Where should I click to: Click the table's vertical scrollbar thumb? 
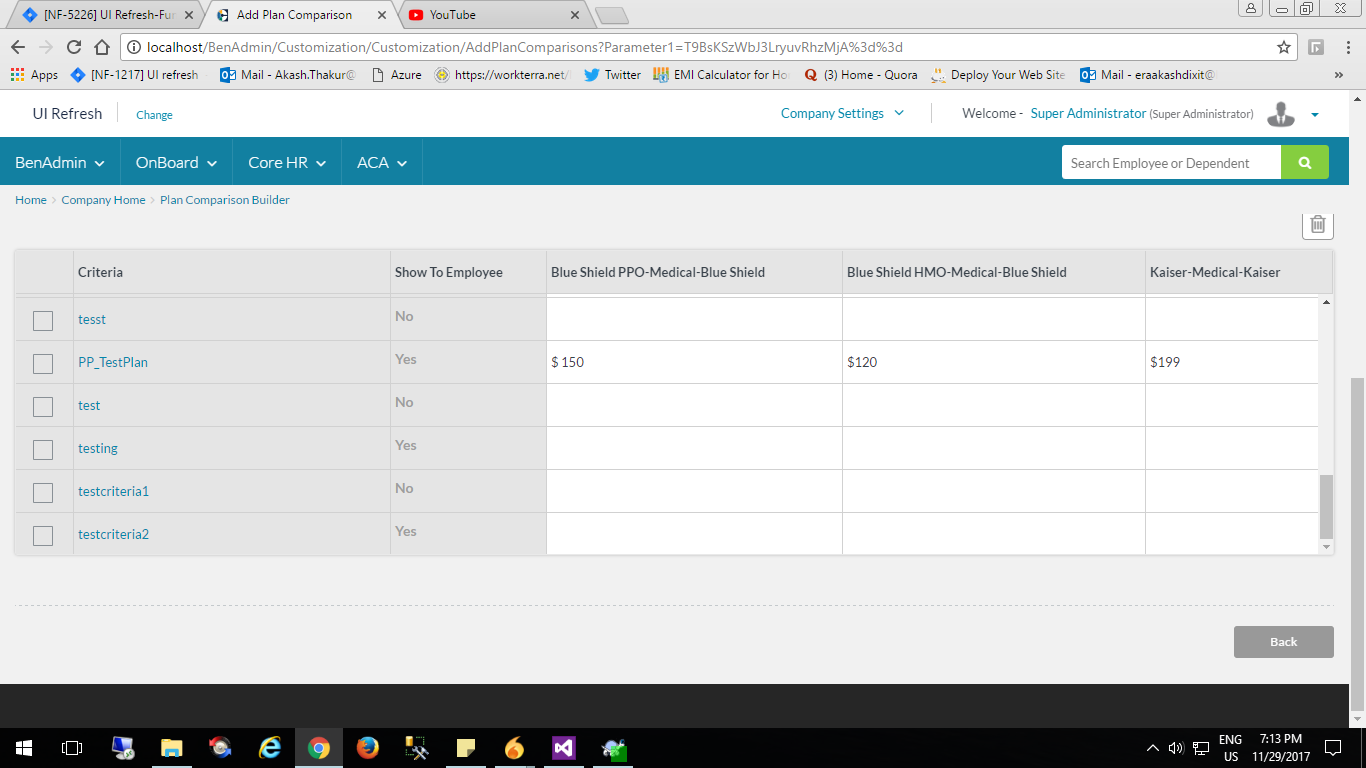pos(1326,506)
